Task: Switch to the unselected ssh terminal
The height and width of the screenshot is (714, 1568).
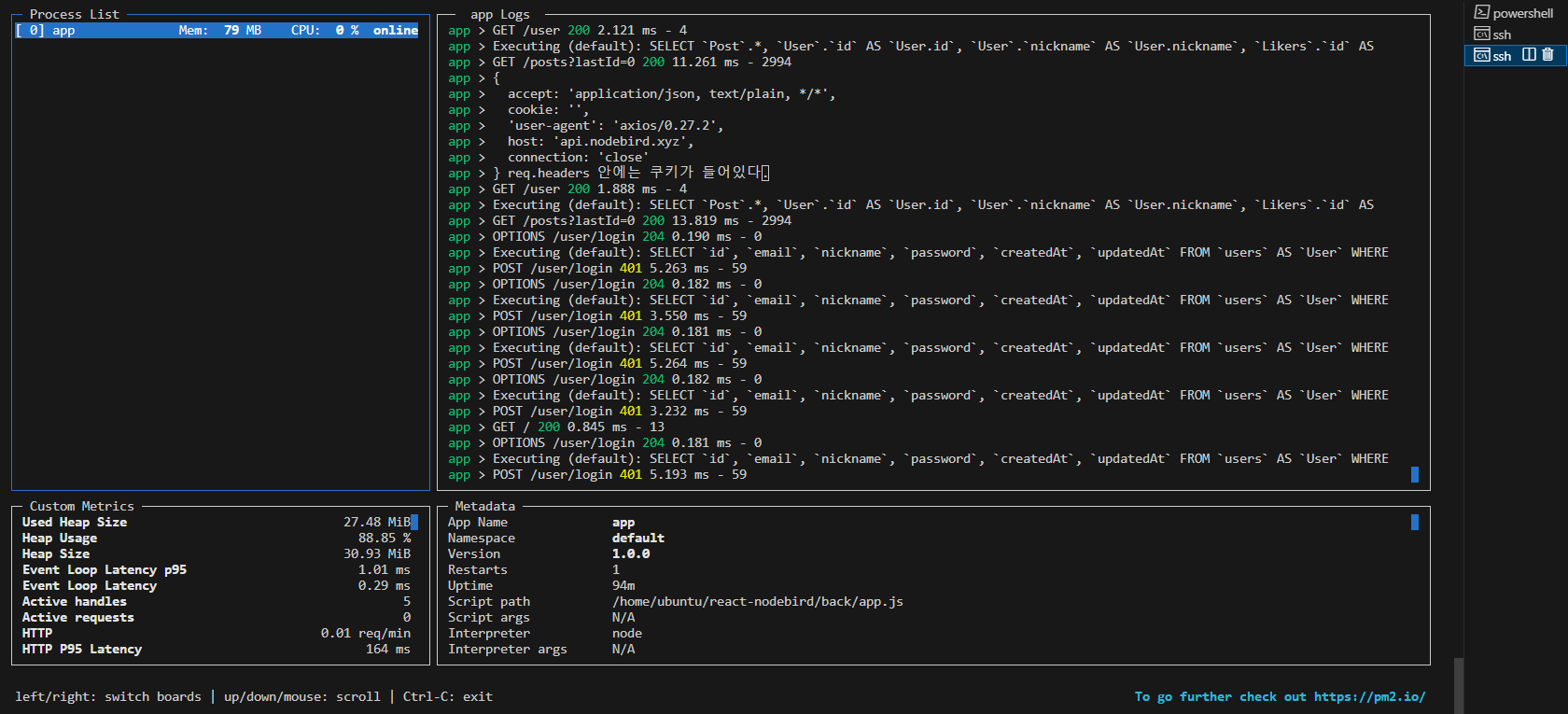Action: (1493, 35)
